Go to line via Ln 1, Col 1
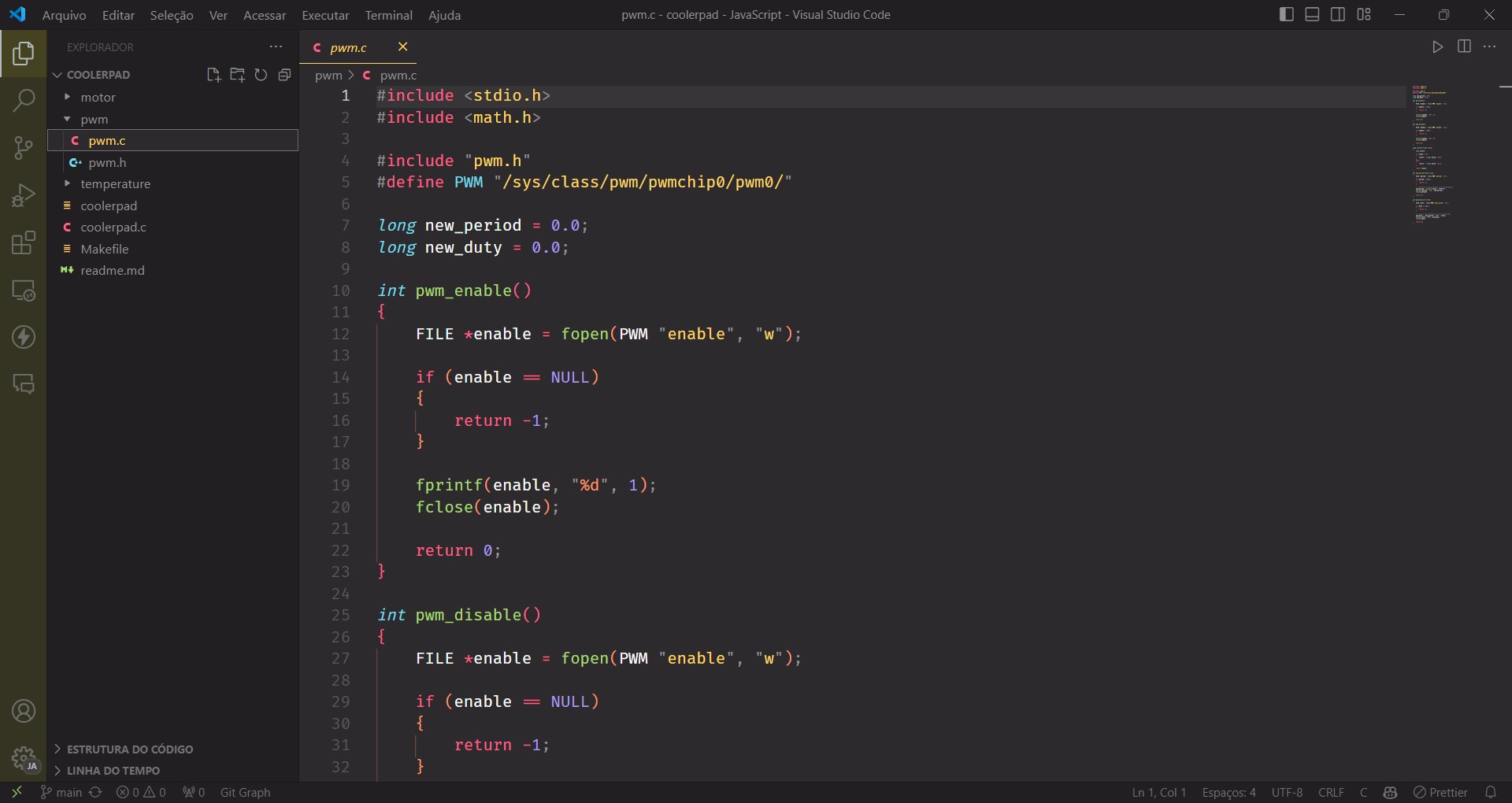The image size is (1512, 803). pos(1158,792)
